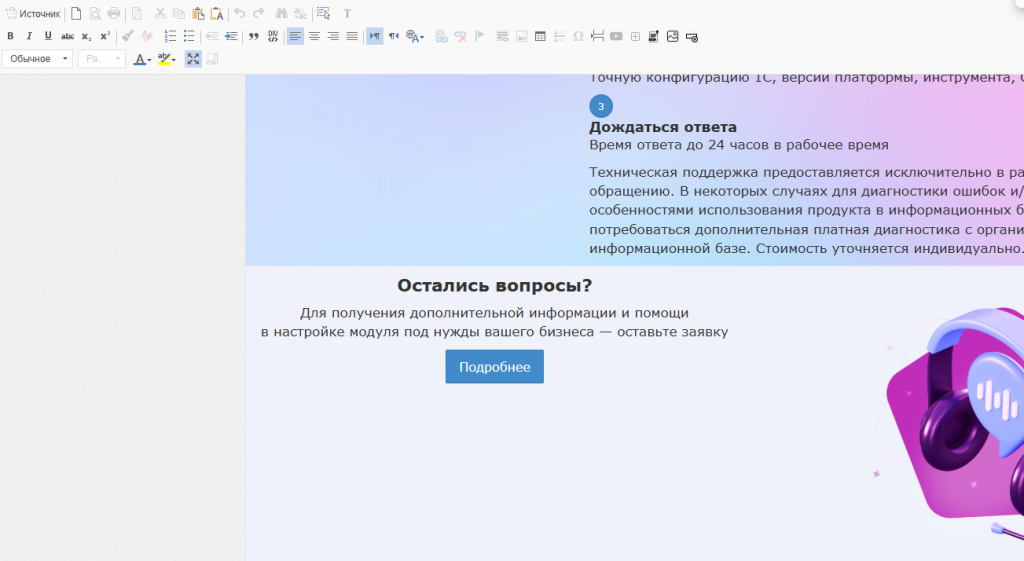Switch editor to source code mode
Screen dimensions: 1024x561
click(x=33, y=14)
